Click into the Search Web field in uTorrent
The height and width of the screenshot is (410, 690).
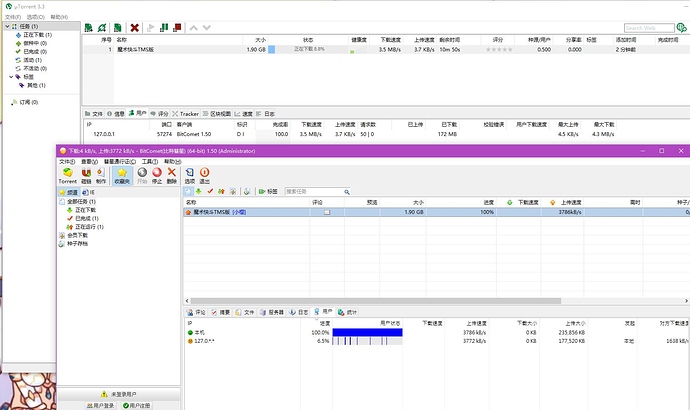(649, 28)
